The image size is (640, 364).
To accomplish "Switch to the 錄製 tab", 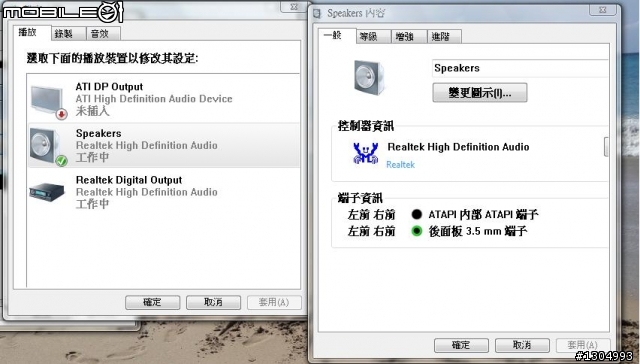I will coord(69,34).
